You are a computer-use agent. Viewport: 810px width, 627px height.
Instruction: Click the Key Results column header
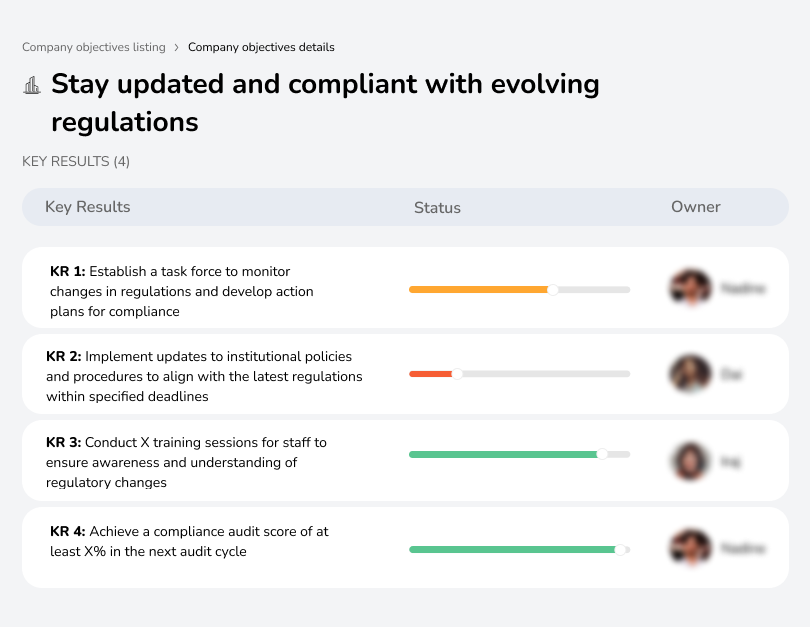[x=88, y=207]
